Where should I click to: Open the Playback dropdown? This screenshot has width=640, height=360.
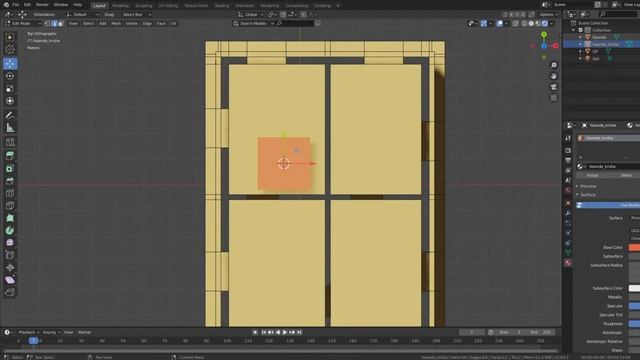(29, 332)
